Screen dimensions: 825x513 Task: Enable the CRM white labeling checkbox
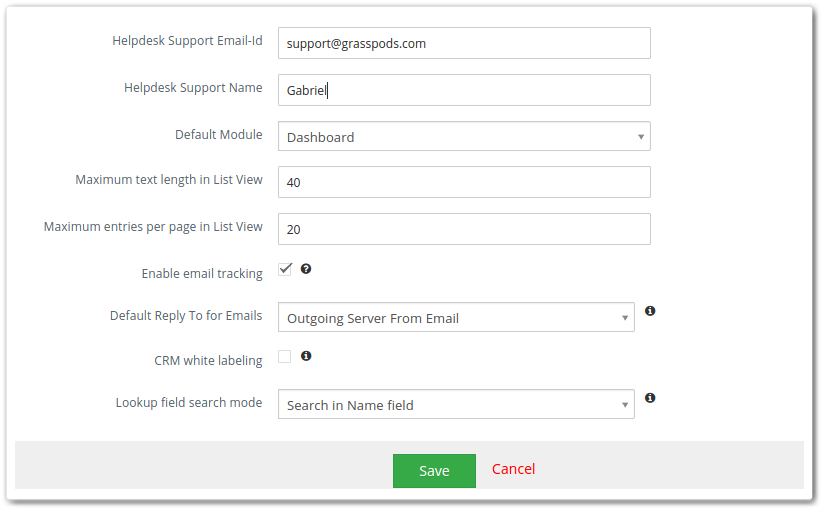point(285,356)
